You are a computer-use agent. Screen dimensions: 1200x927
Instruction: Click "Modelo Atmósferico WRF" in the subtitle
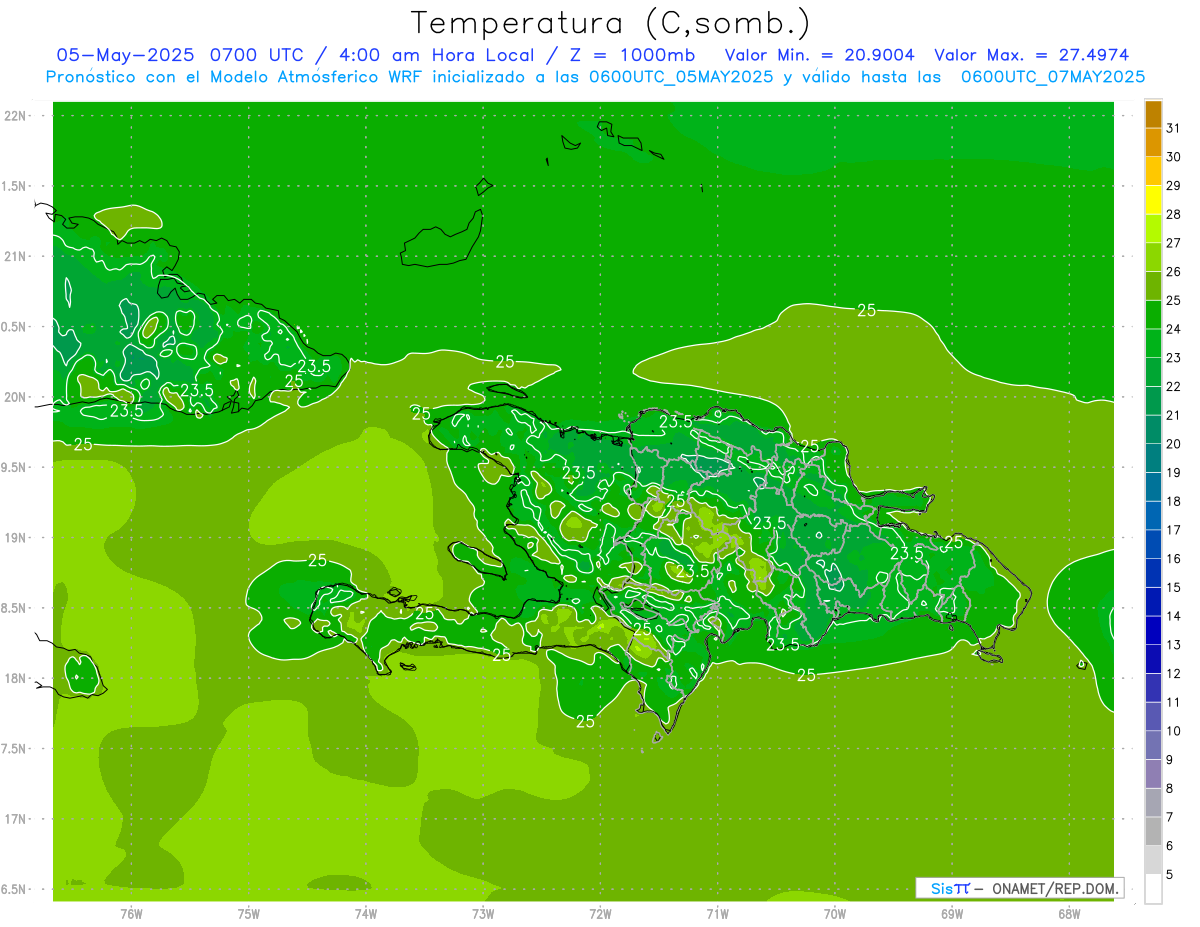click(x=318, y=76)
